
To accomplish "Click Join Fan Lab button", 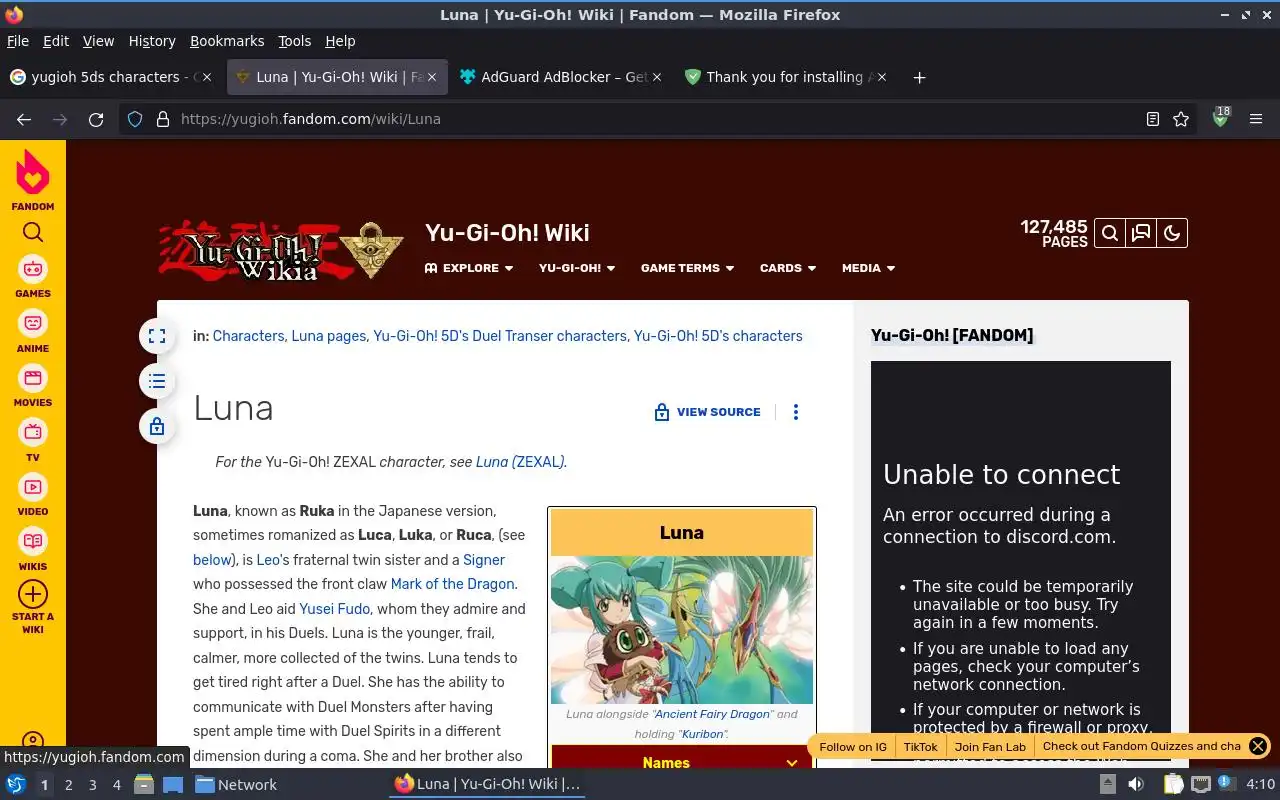I will 990,747.
